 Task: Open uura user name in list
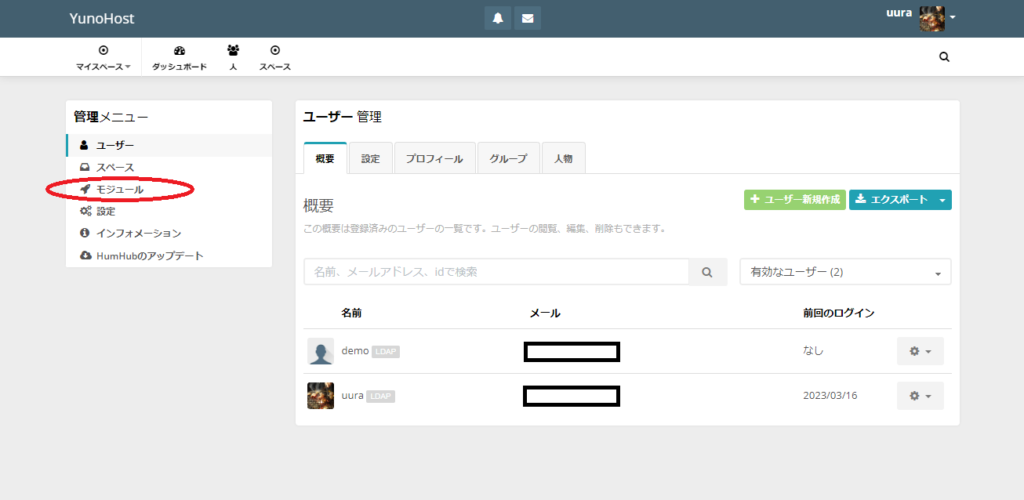(353, 396)
